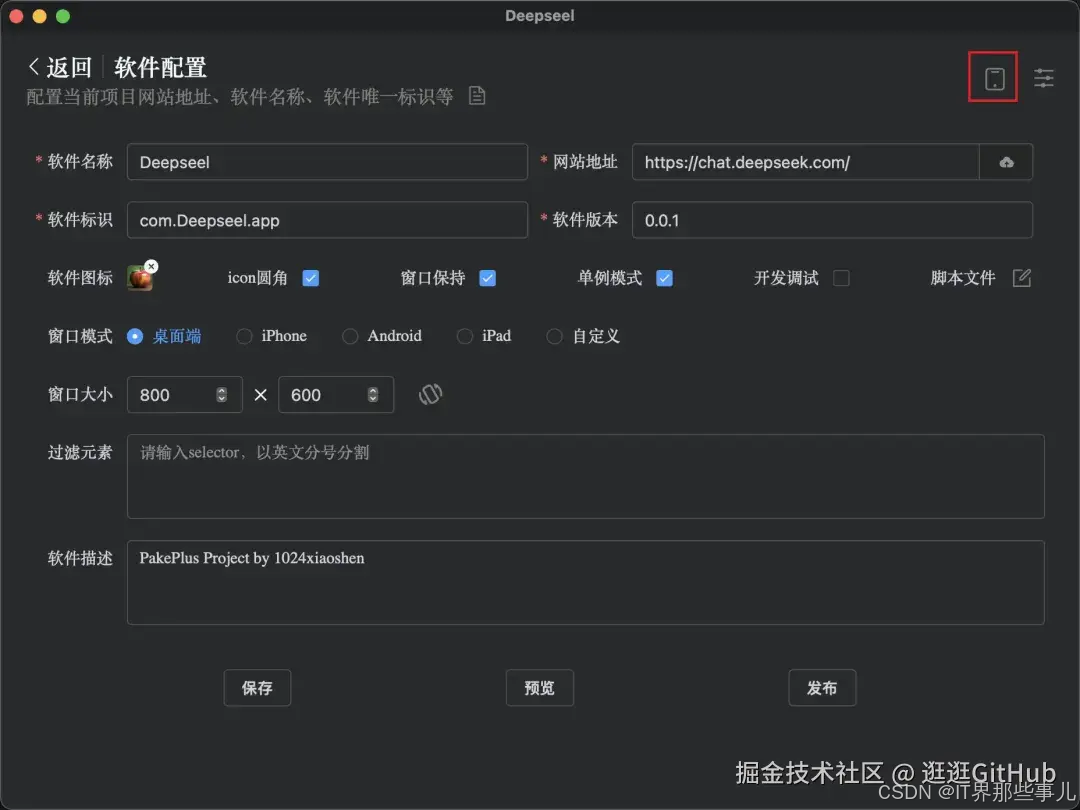Select 桌面端 window mode radio
The width and height of the screenshot is (1080, 810).
coord(135,336)
